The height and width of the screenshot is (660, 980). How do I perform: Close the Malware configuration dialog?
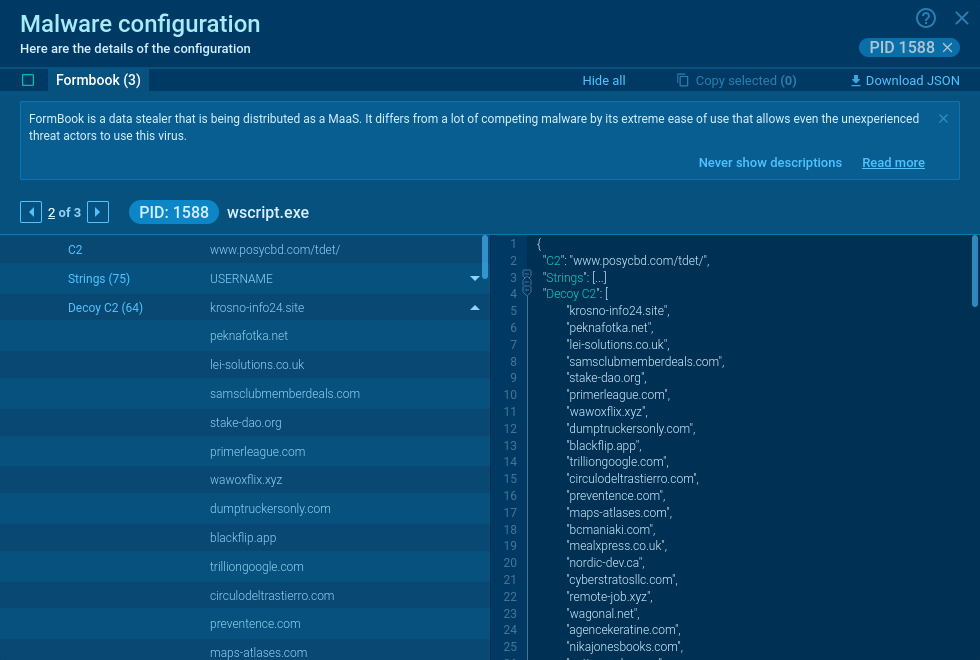click(x=961, y=18)
